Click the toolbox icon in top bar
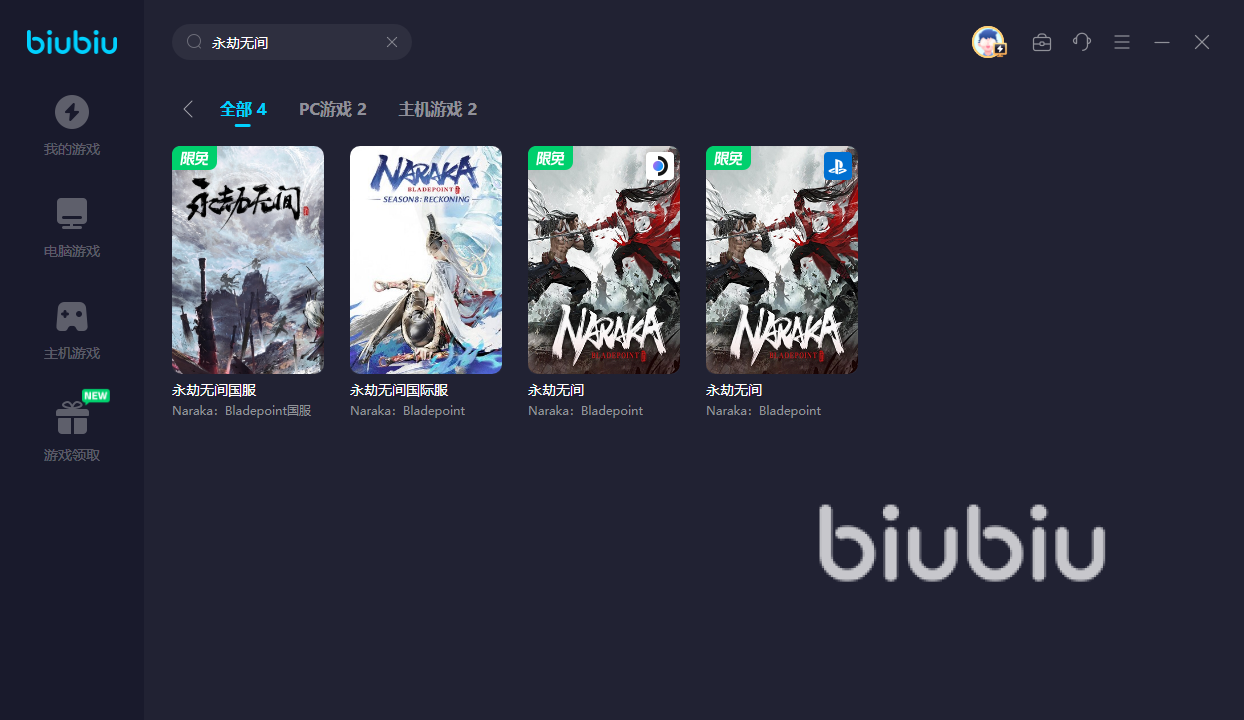 click(x=1042, y=42)
